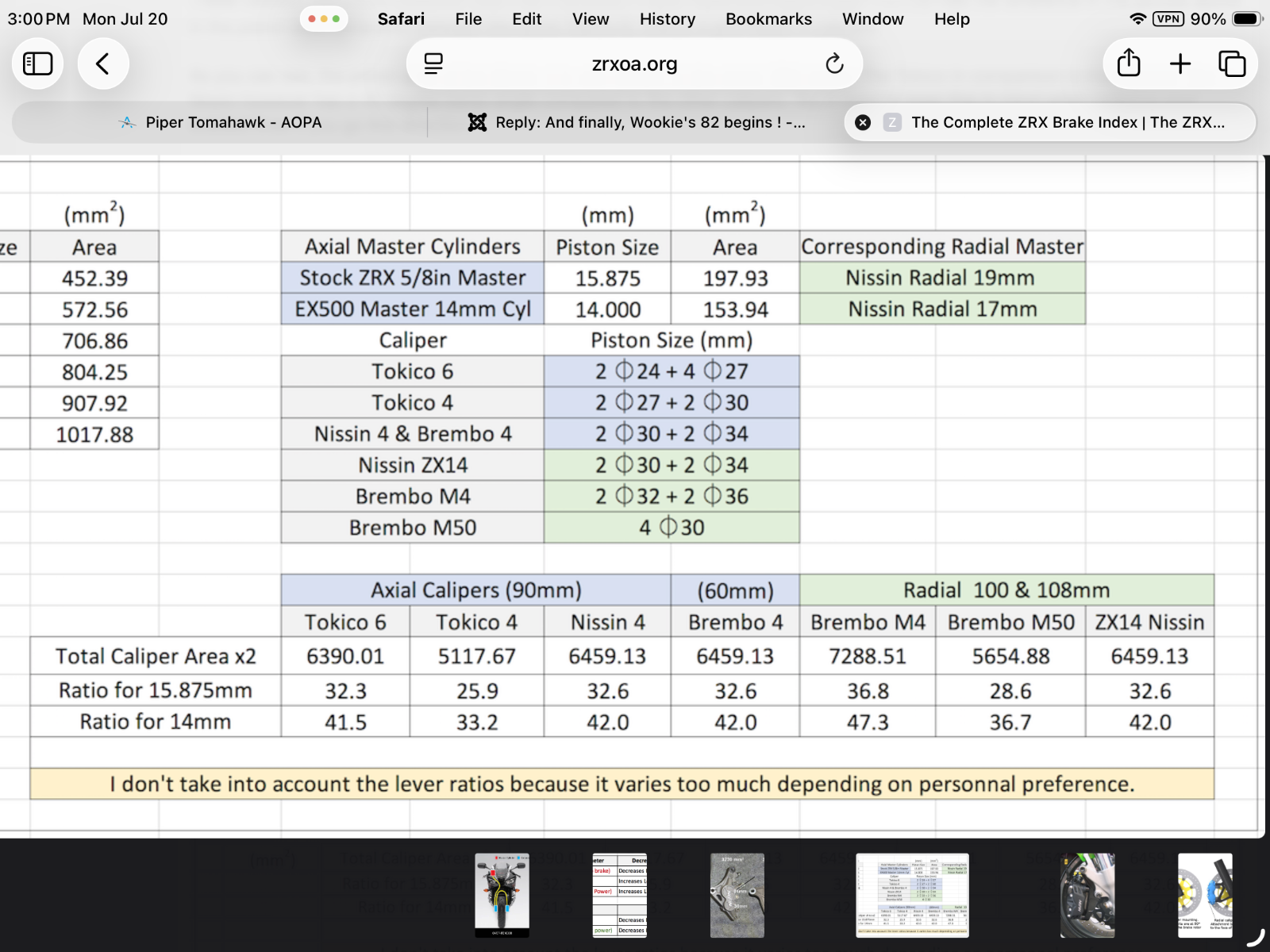
Task: Check the Wi-Fi status icon
Action: pos(1137,18)
